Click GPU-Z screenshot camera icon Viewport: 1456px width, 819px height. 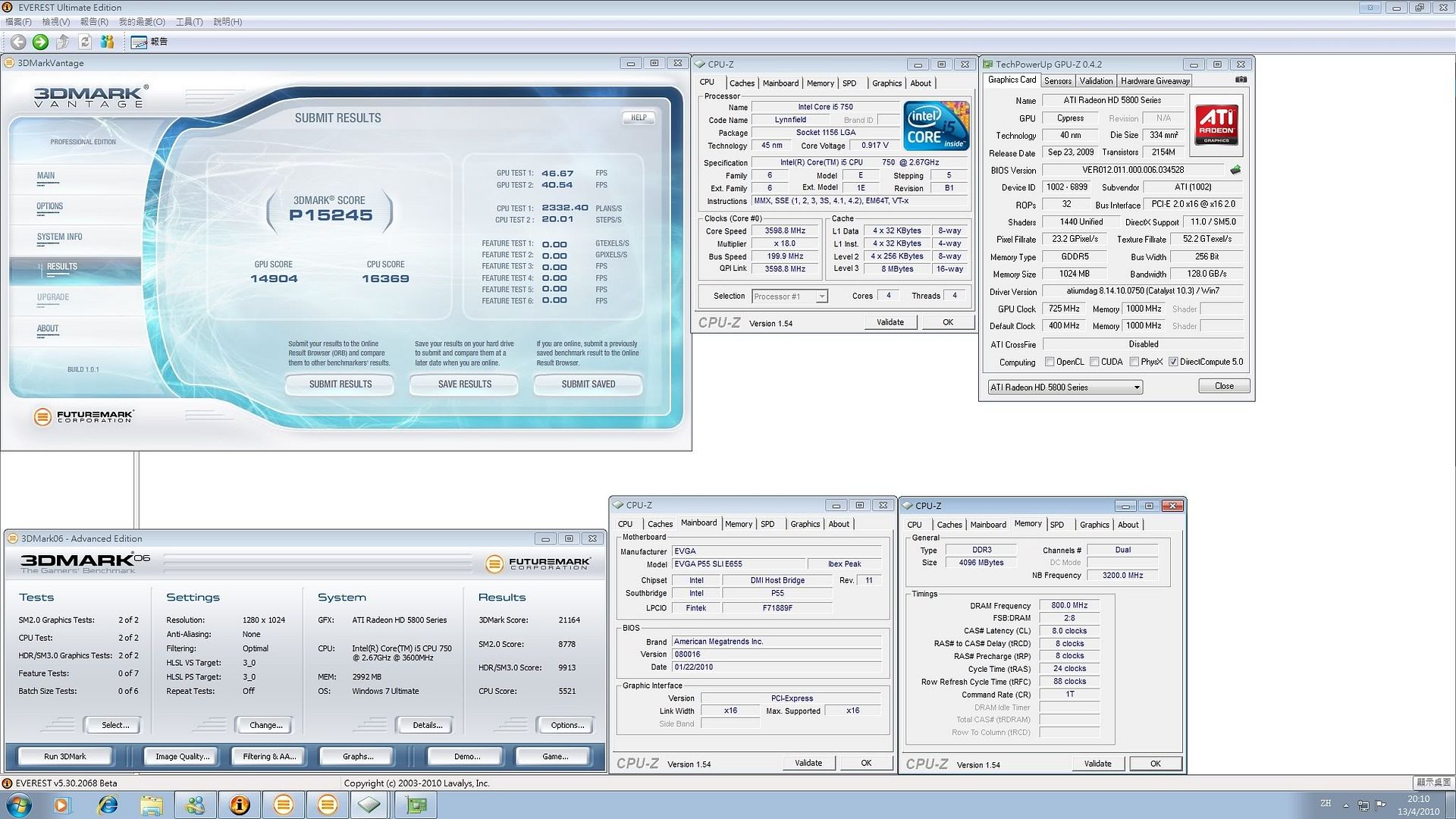1241,80
